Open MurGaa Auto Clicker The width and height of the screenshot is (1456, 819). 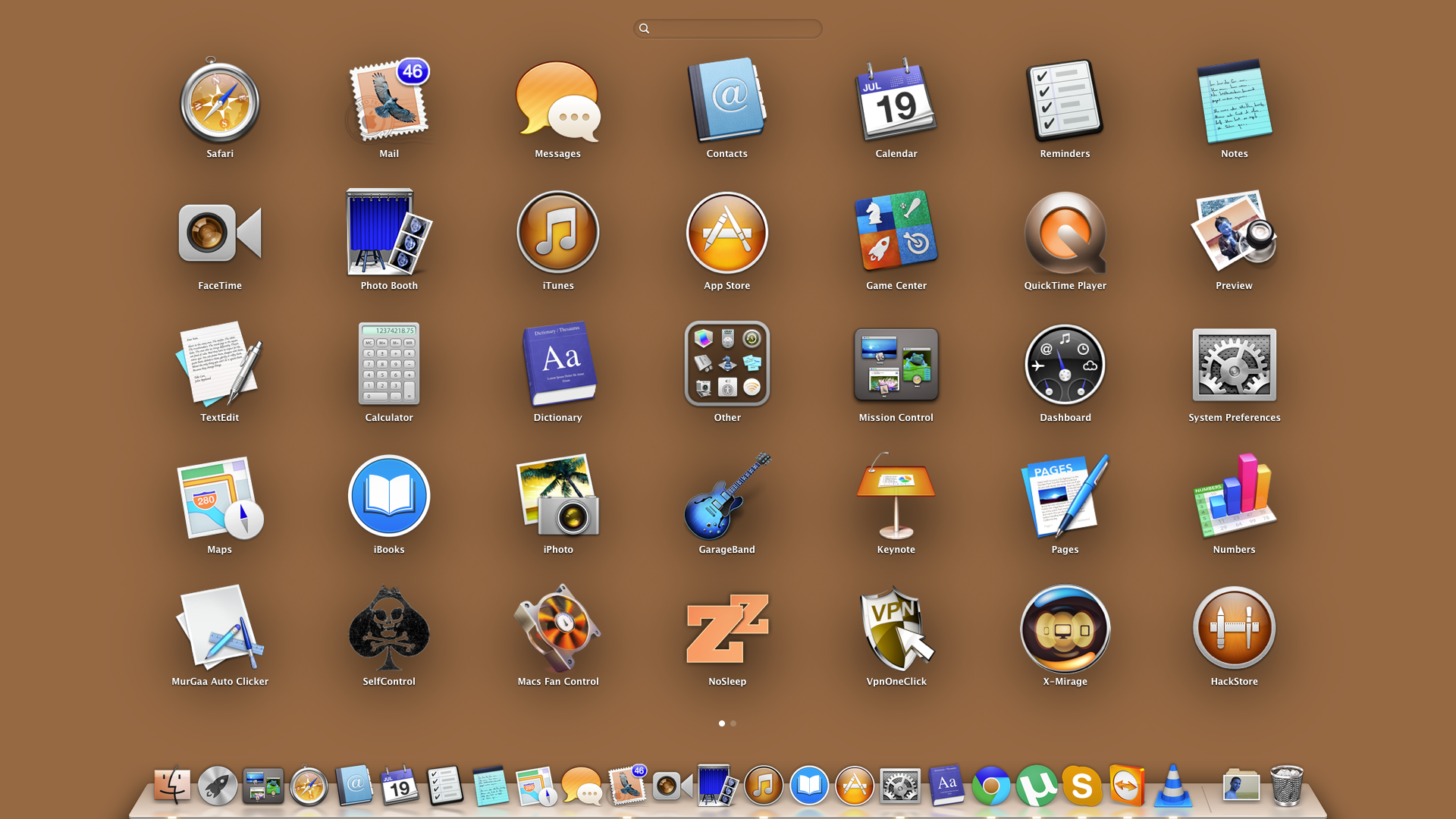pyautogui.click(x=220, y=629)
